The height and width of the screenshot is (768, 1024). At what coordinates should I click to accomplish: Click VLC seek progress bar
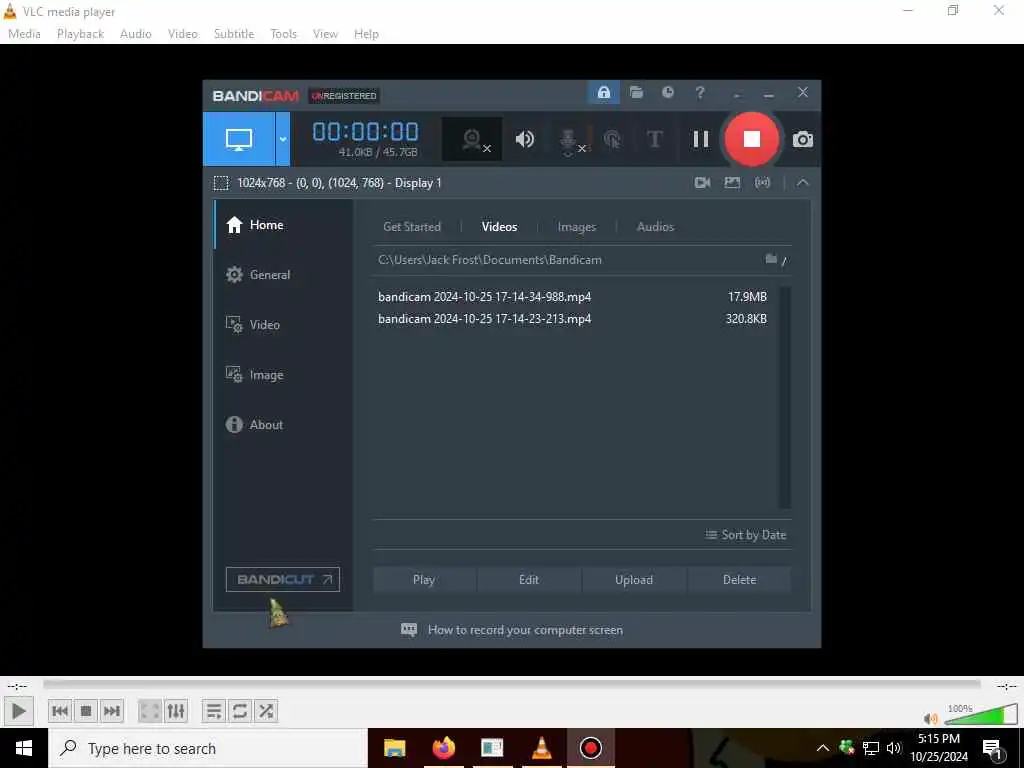coord(512,684)
